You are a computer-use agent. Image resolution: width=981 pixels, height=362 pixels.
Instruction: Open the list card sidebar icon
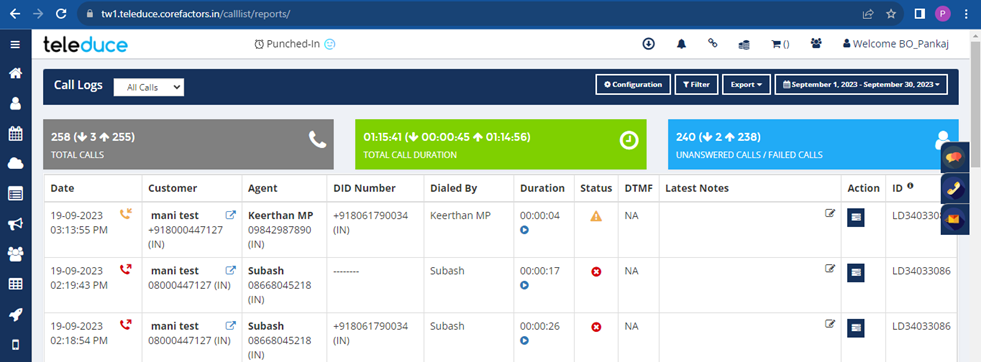tap(15, 194)
